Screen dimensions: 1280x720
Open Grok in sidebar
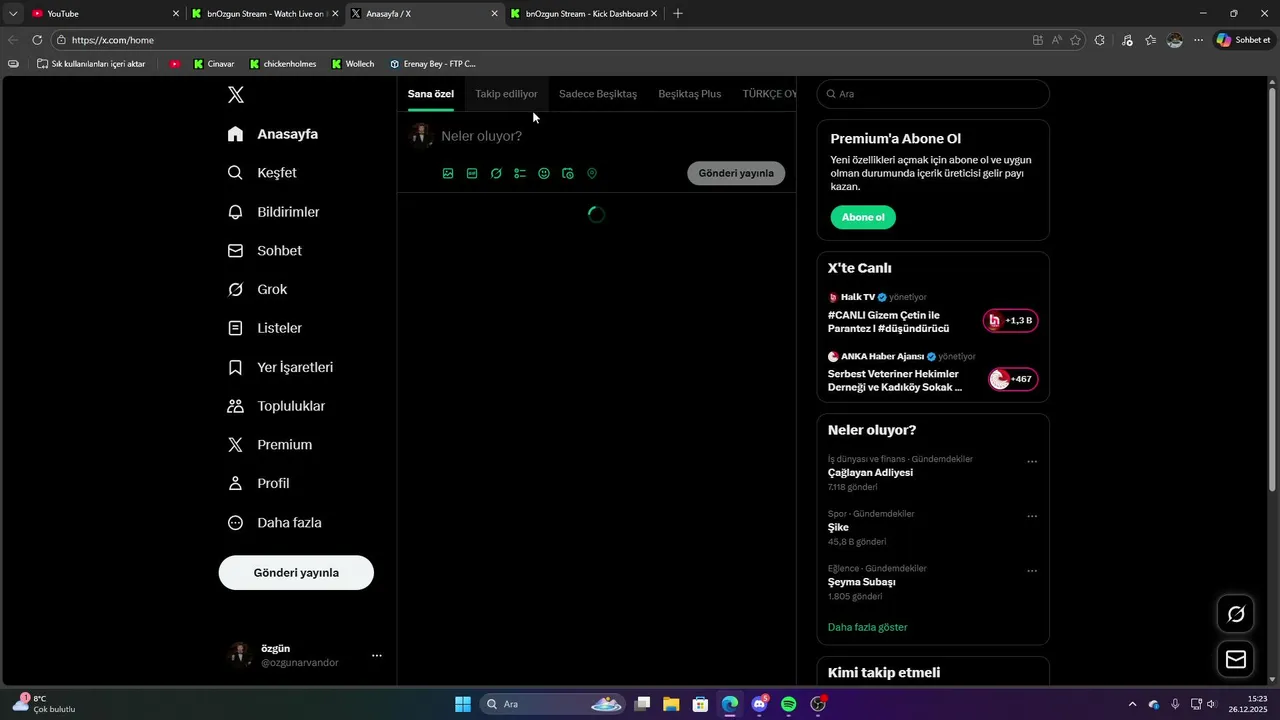pos(258,289)
